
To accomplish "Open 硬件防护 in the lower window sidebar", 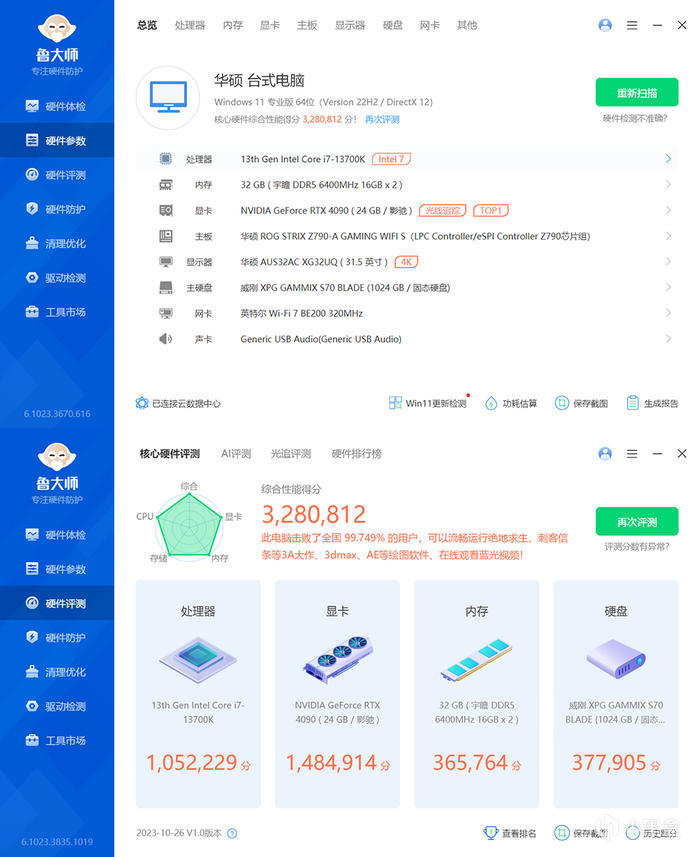I will pos(57,637).
